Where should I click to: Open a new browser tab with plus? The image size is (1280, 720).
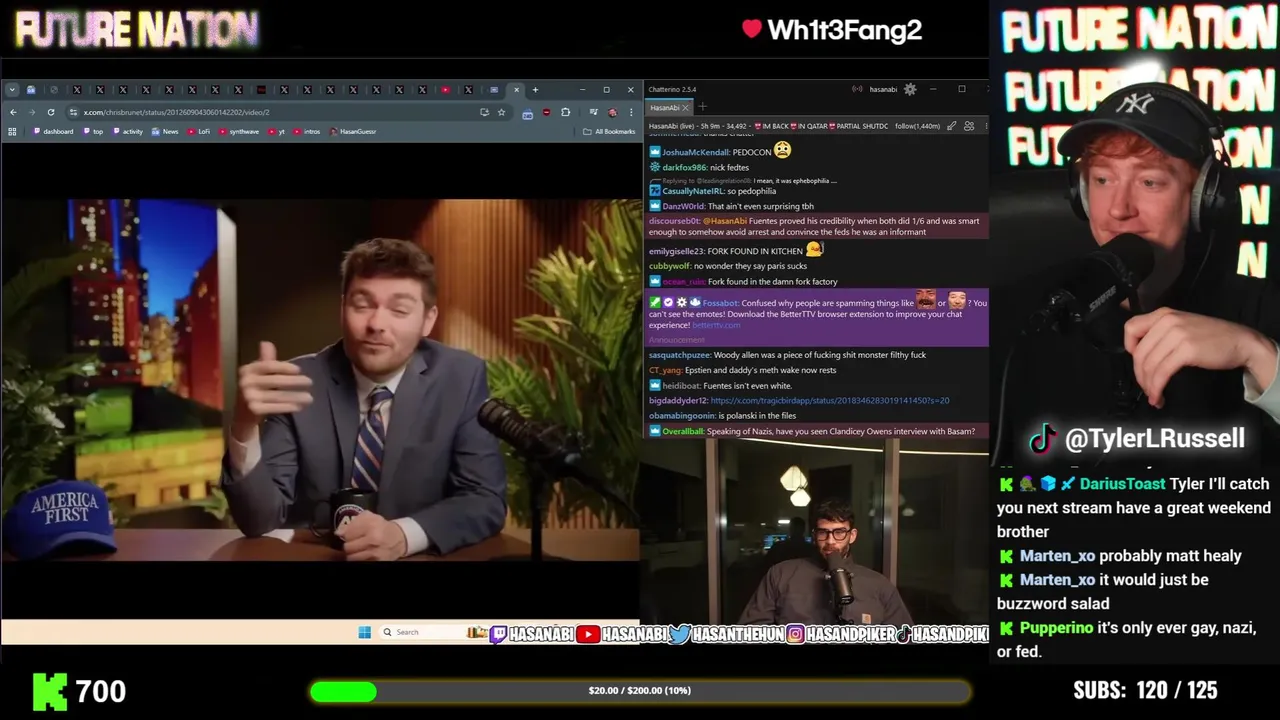(535, 90)
